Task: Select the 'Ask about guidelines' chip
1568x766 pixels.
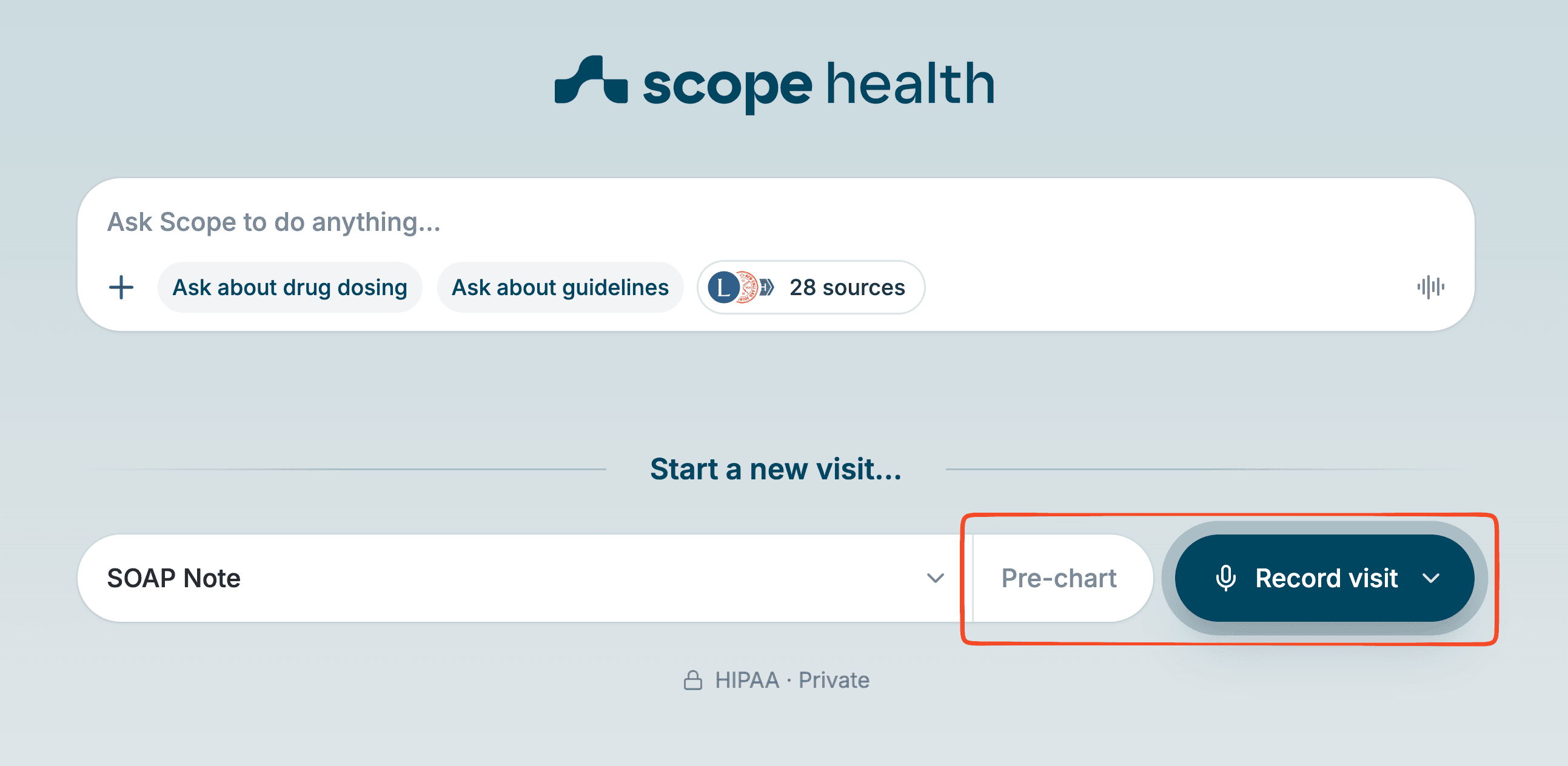Action: coord(560,287)
